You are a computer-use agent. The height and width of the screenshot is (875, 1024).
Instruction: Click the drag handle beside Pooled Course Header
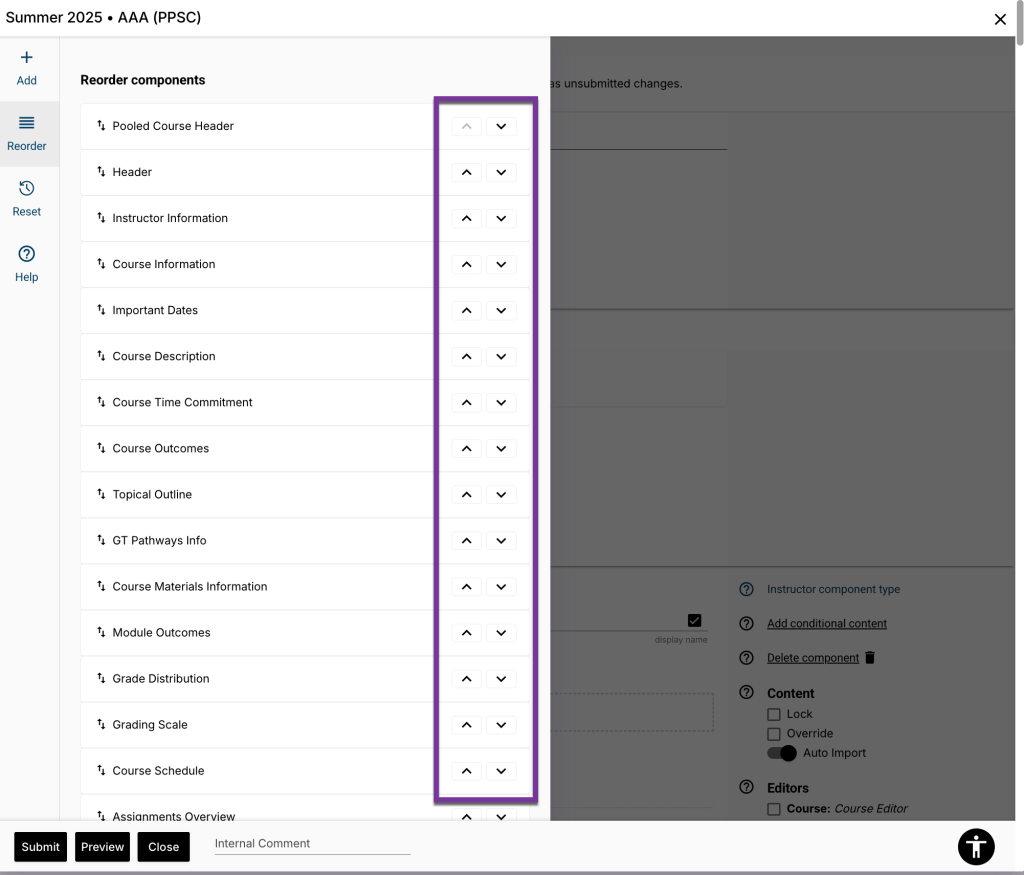(100, 125)
